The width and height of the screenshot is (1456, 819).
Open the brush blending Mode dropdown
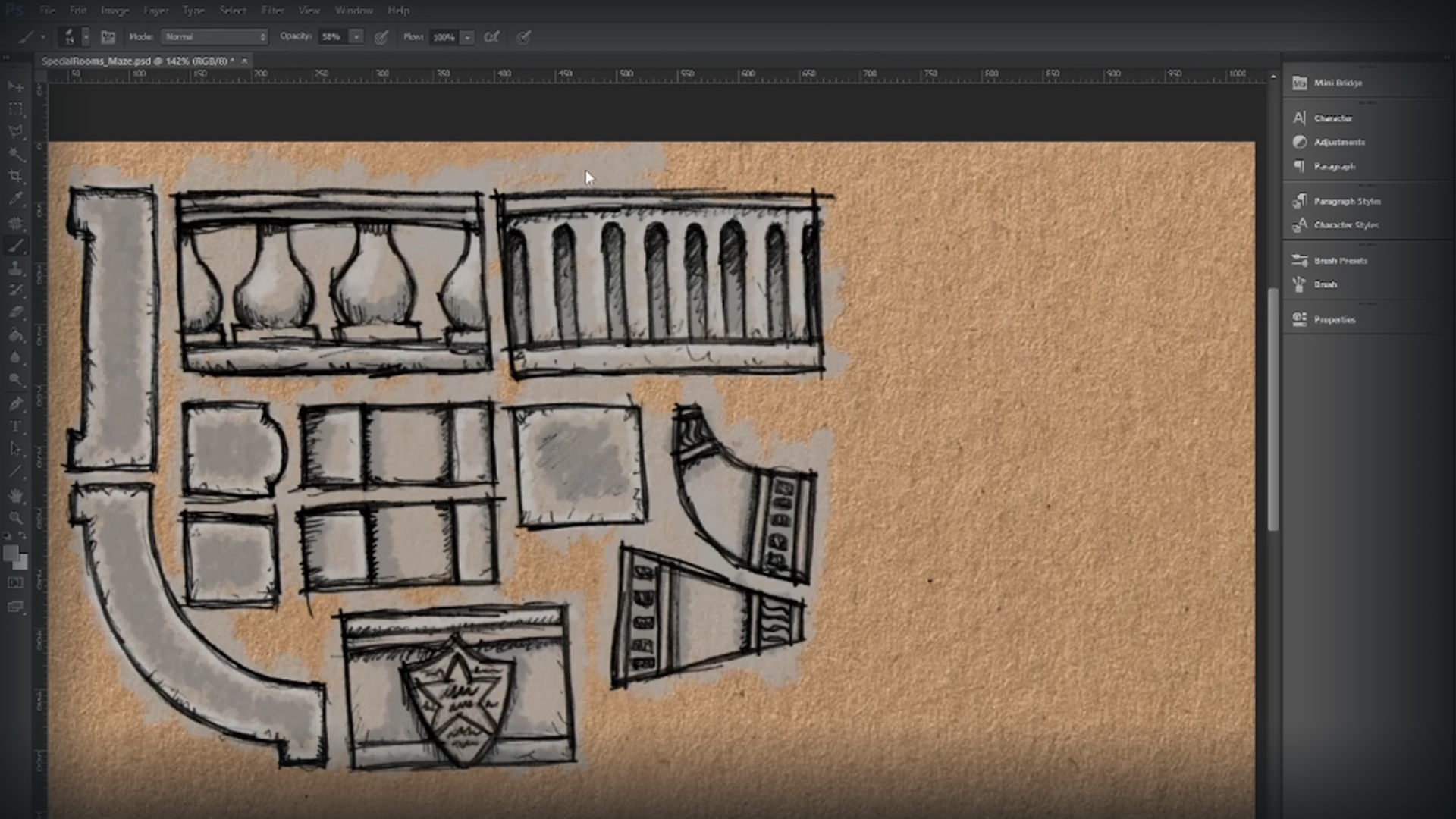point(215,36)
